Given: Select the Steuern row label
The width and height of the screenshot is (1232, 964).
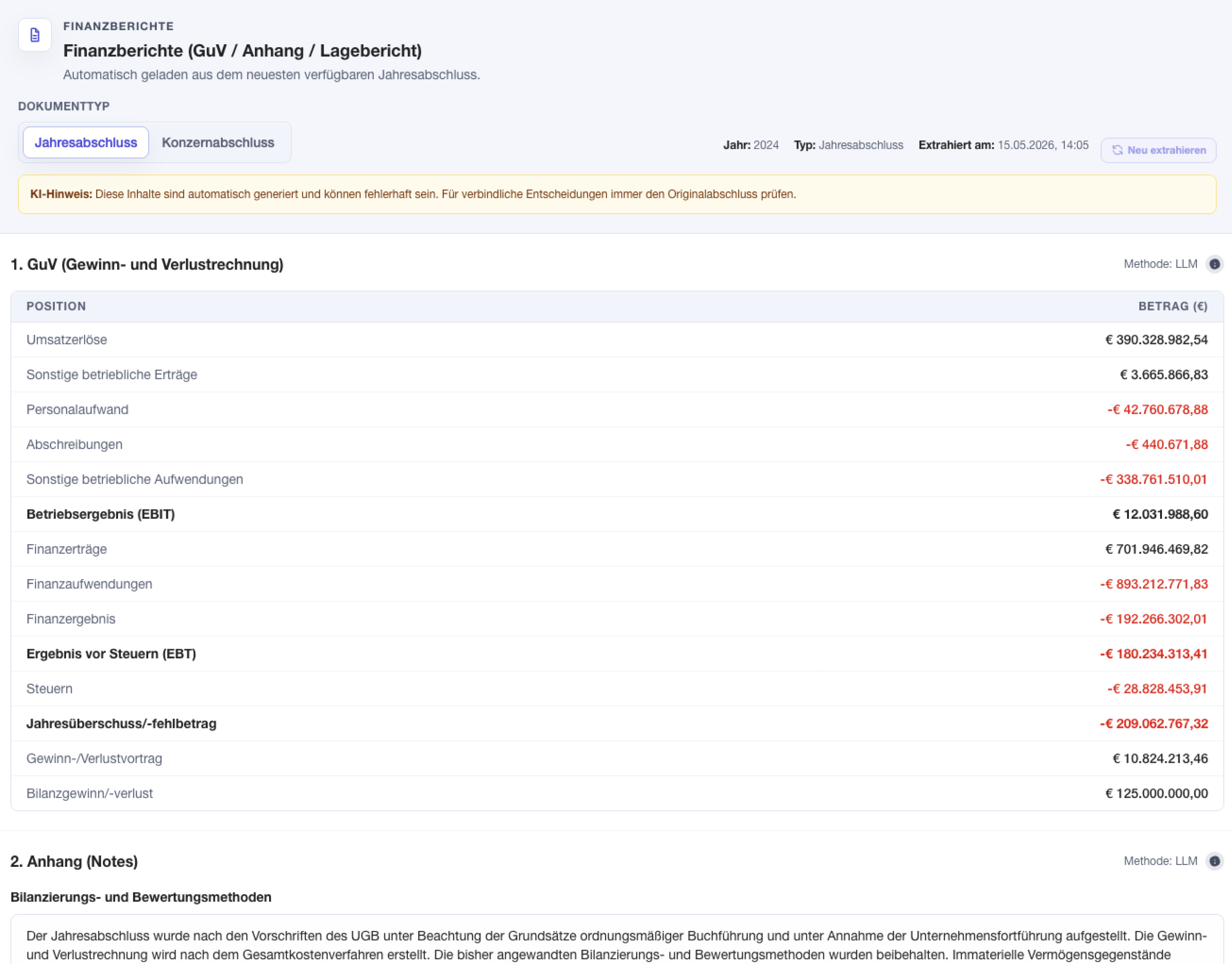Looking at the screenshot, I should click(49, 689).
